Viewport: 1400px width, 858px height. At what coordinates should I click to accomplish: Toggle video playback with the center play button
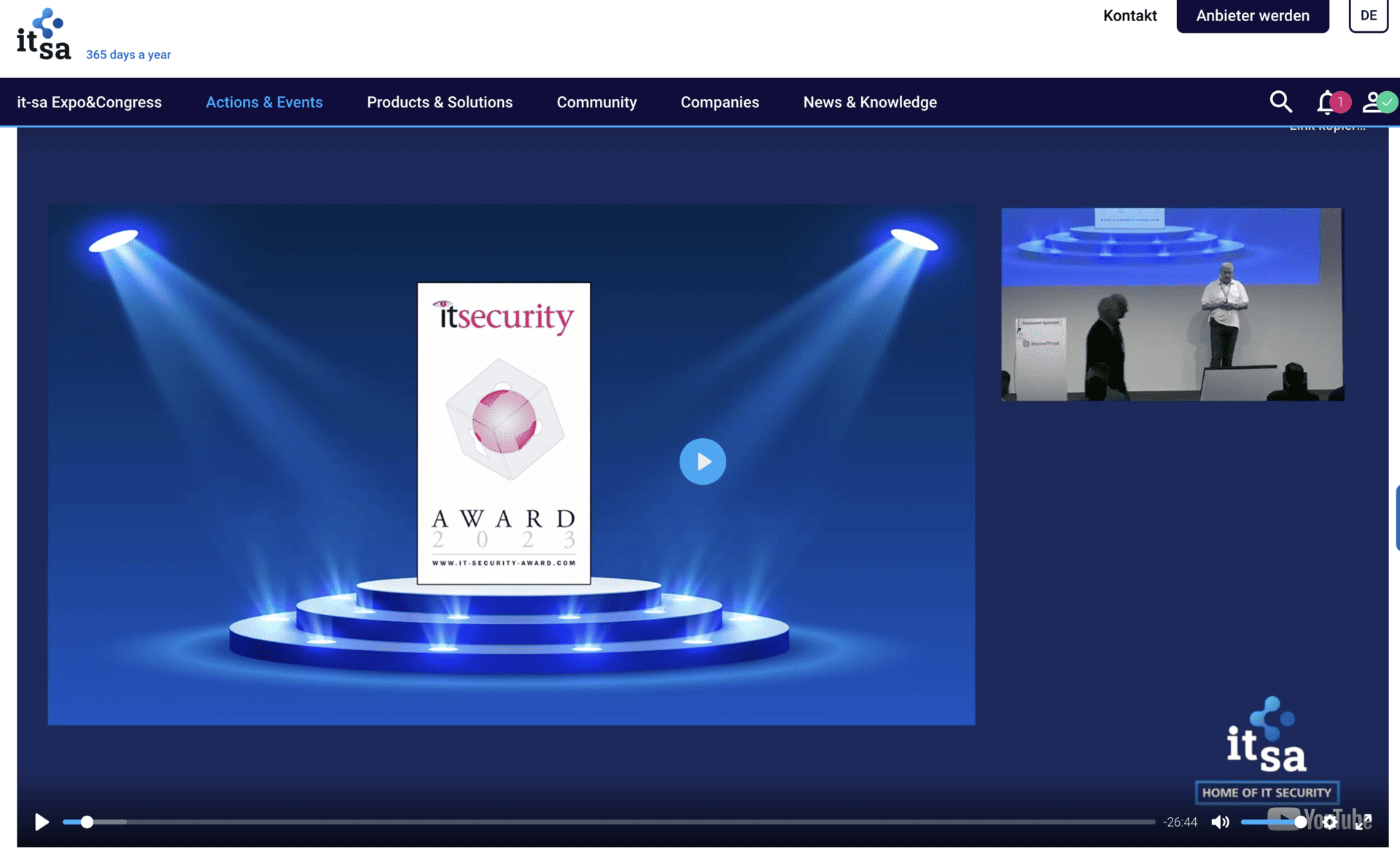click(702, 461)
